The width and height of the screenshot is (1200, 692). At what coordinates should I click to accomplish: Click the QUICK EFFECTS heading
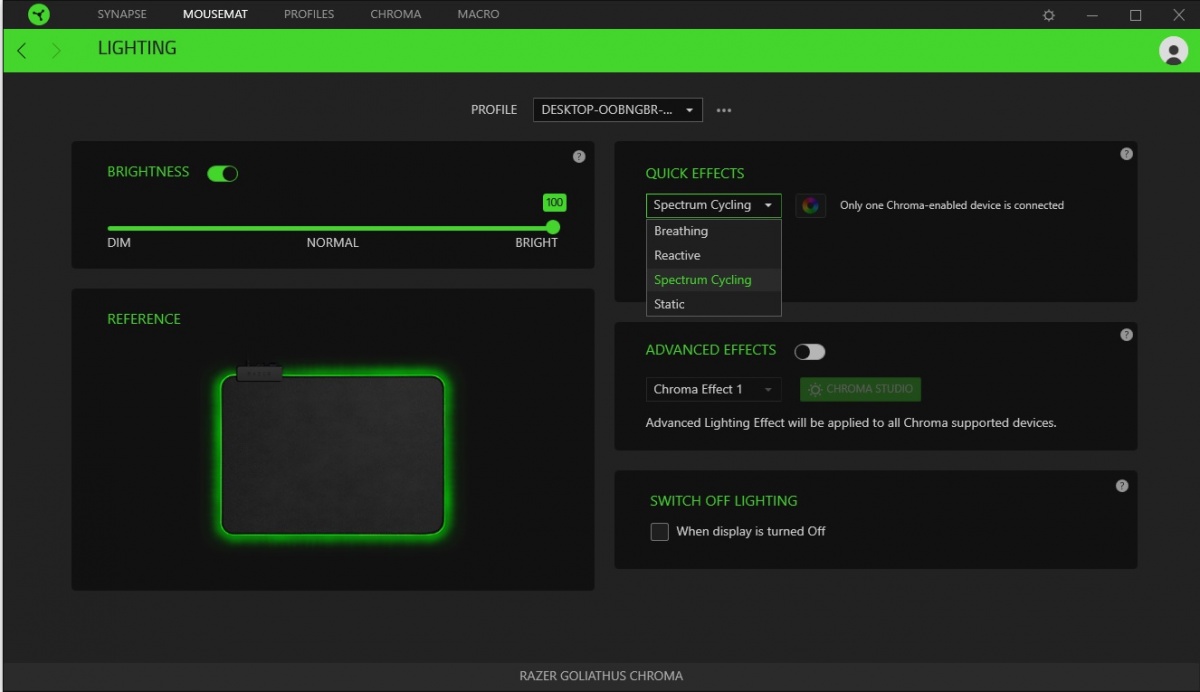(695, 174)
